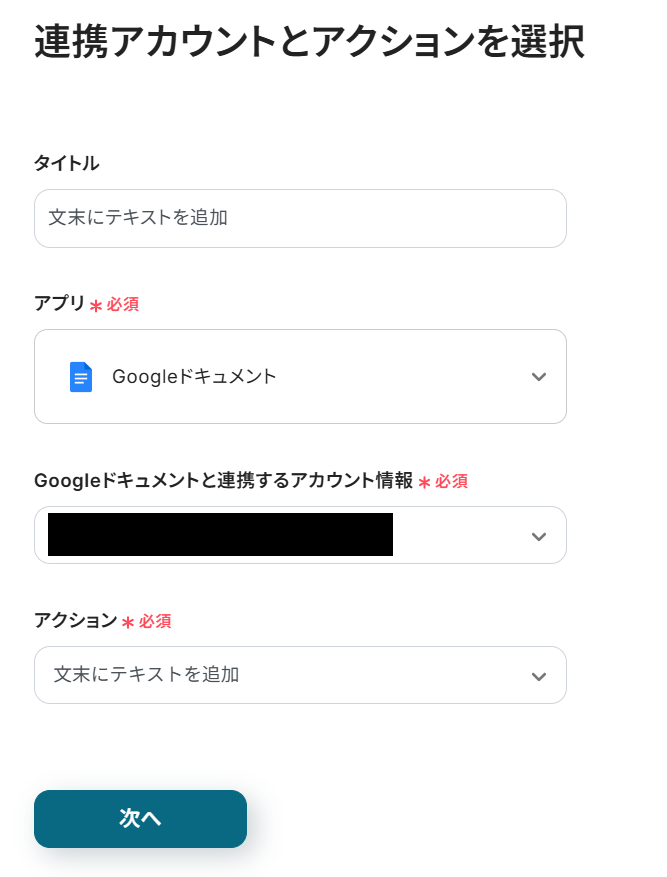Select the Googleドキュメント text in app selector

(194, 377)
